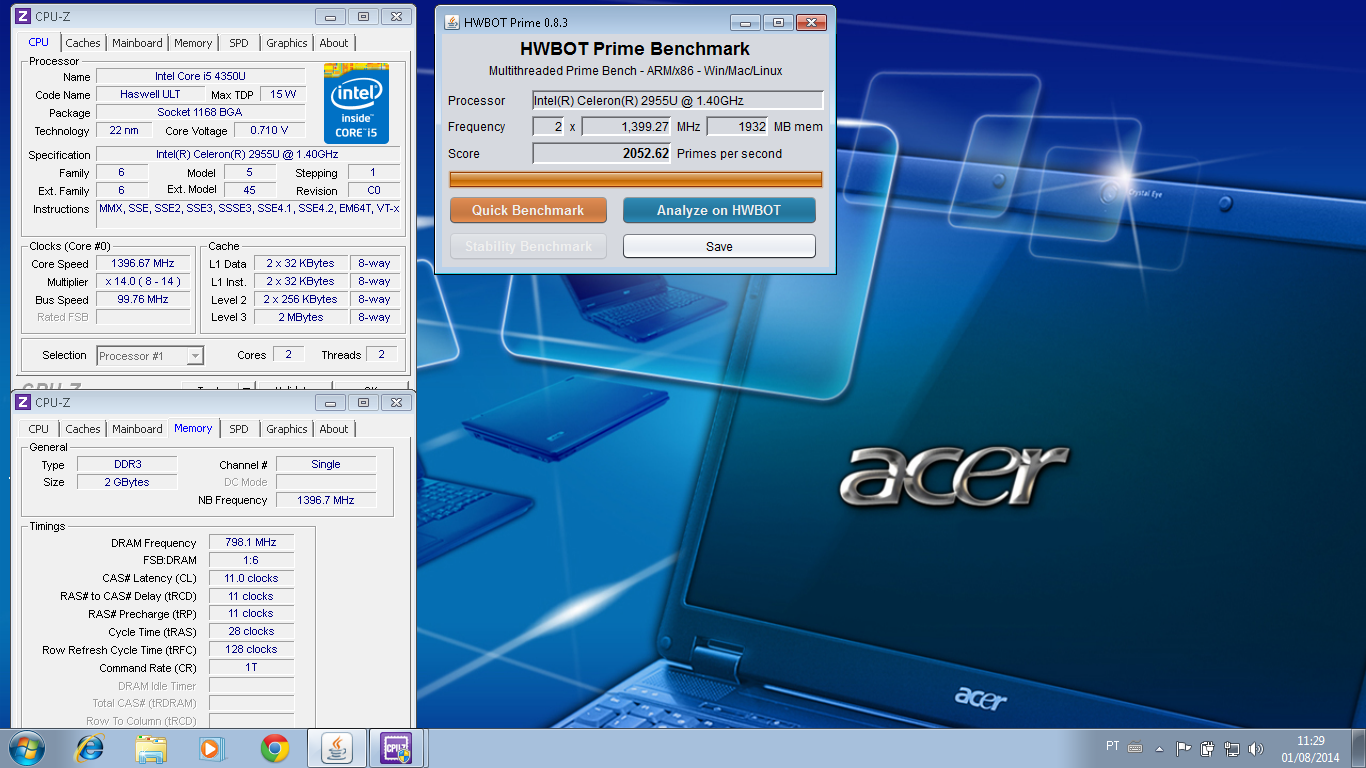Click the PT language indicator in the tray
This screenshot has height=768, width=1366.
coord(1113,746)
